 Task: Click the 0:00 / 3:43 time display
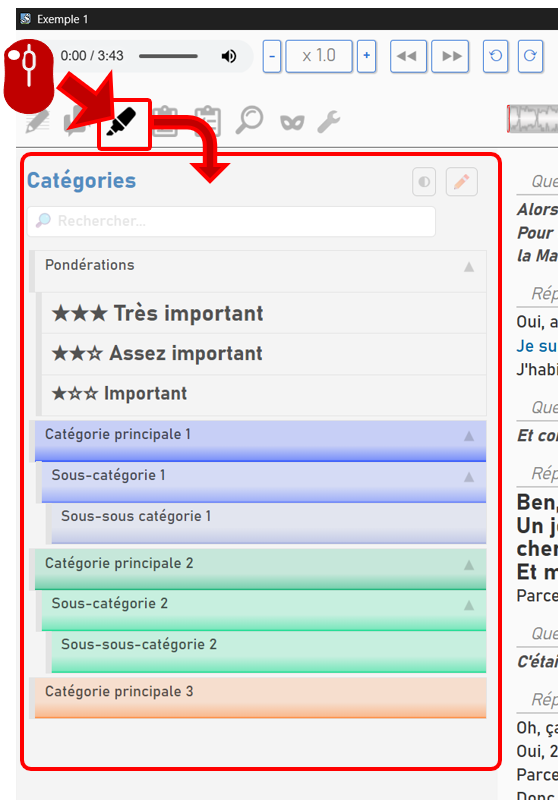tap(92, 56)
